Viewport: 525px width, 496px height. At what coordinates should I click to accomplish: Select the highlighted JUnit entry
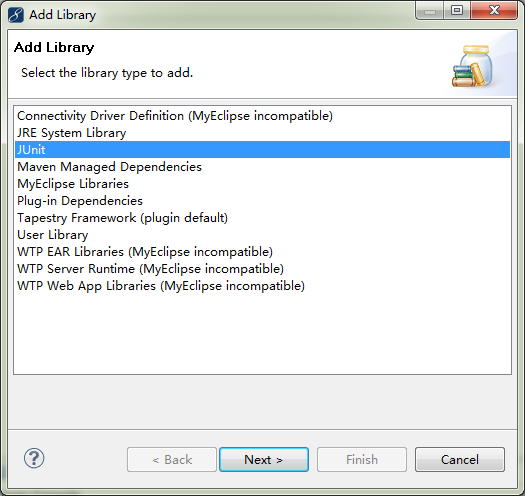pyautogui.click(x=262, y=150)
